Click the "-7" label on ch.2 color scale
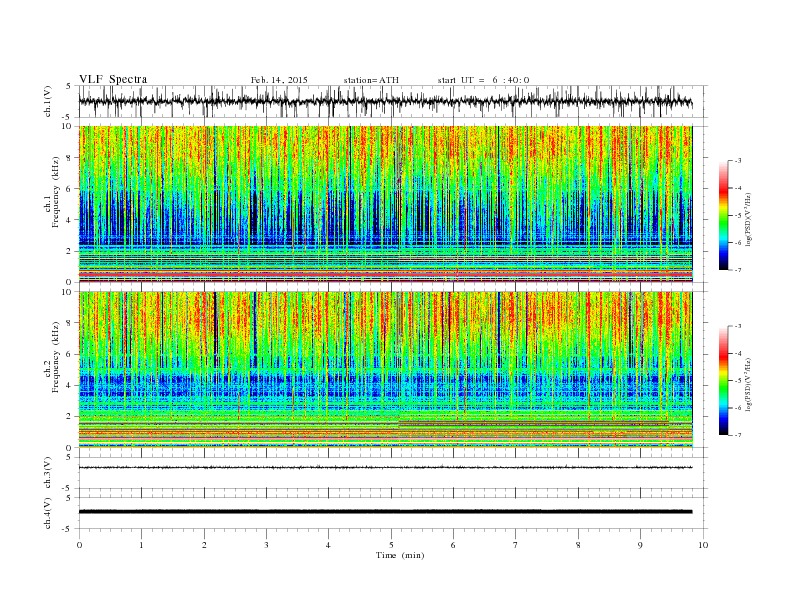792x612 pixels. click(x=737, y=435)
